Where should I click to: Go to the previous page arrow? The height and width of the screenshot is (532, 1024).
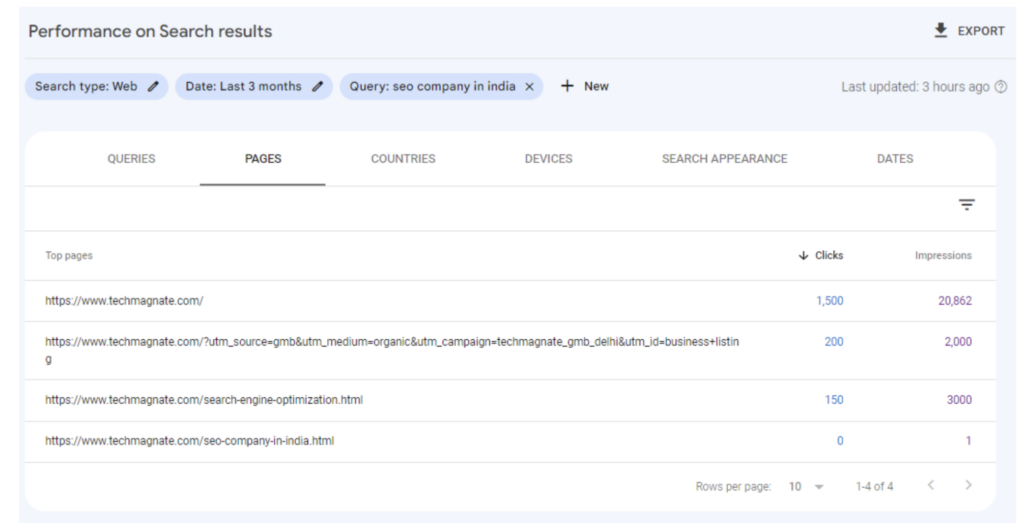931,485
